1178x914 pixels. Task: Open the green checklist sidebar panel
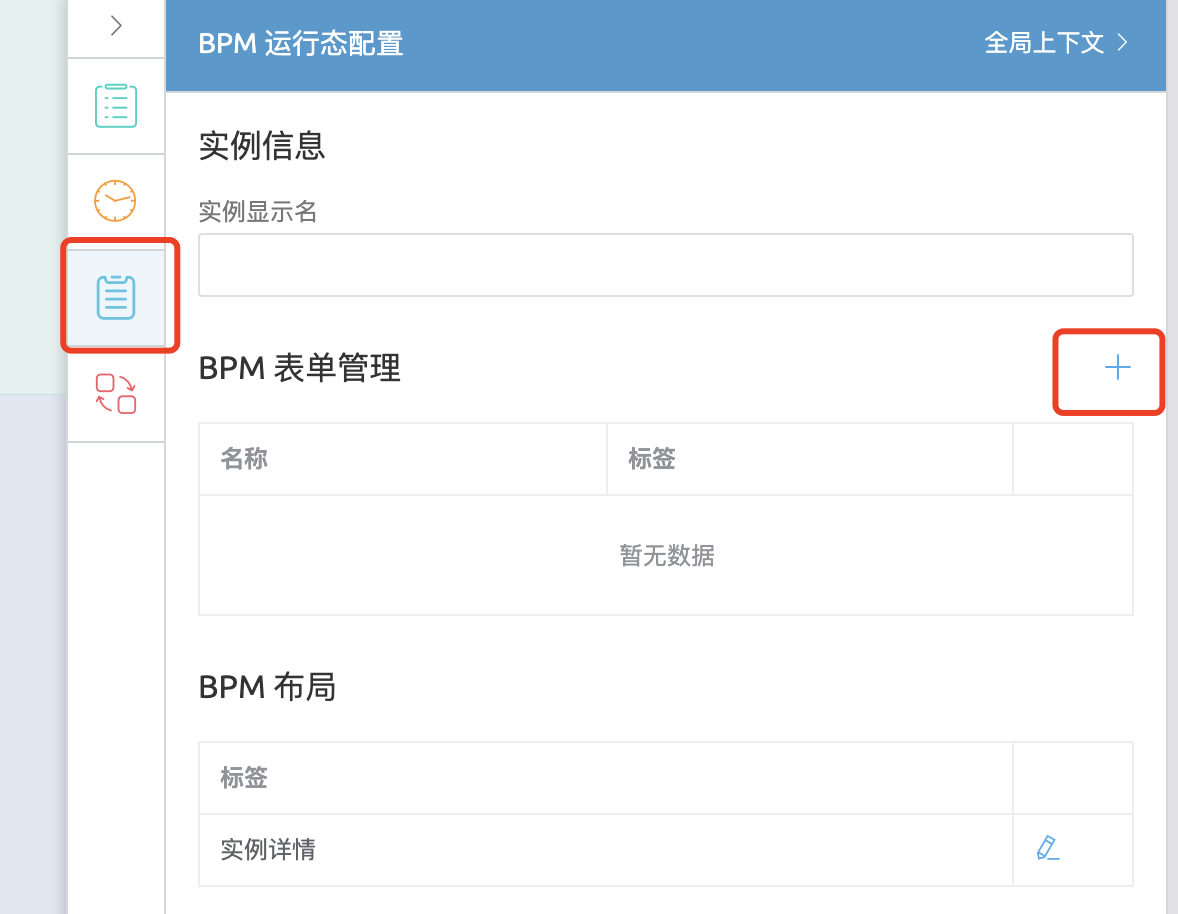click(116, 106)
